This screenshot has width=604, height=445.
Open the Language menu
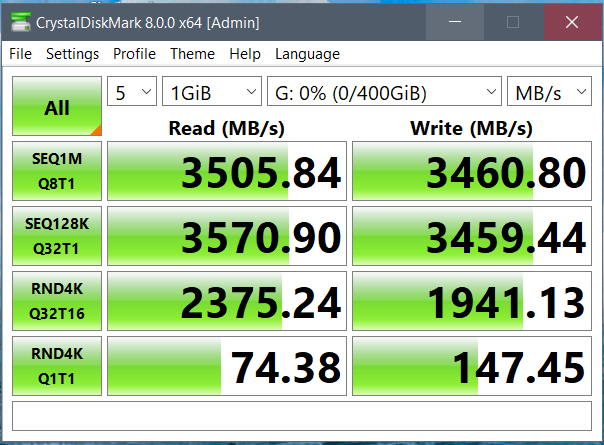click(x=307, y=54)
